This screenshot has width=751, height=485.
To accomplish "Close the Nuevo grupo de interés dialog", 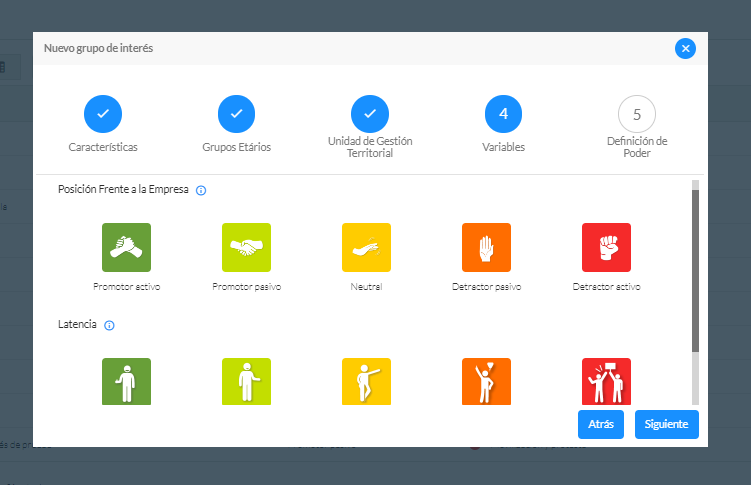I will [x=685, y=48].
